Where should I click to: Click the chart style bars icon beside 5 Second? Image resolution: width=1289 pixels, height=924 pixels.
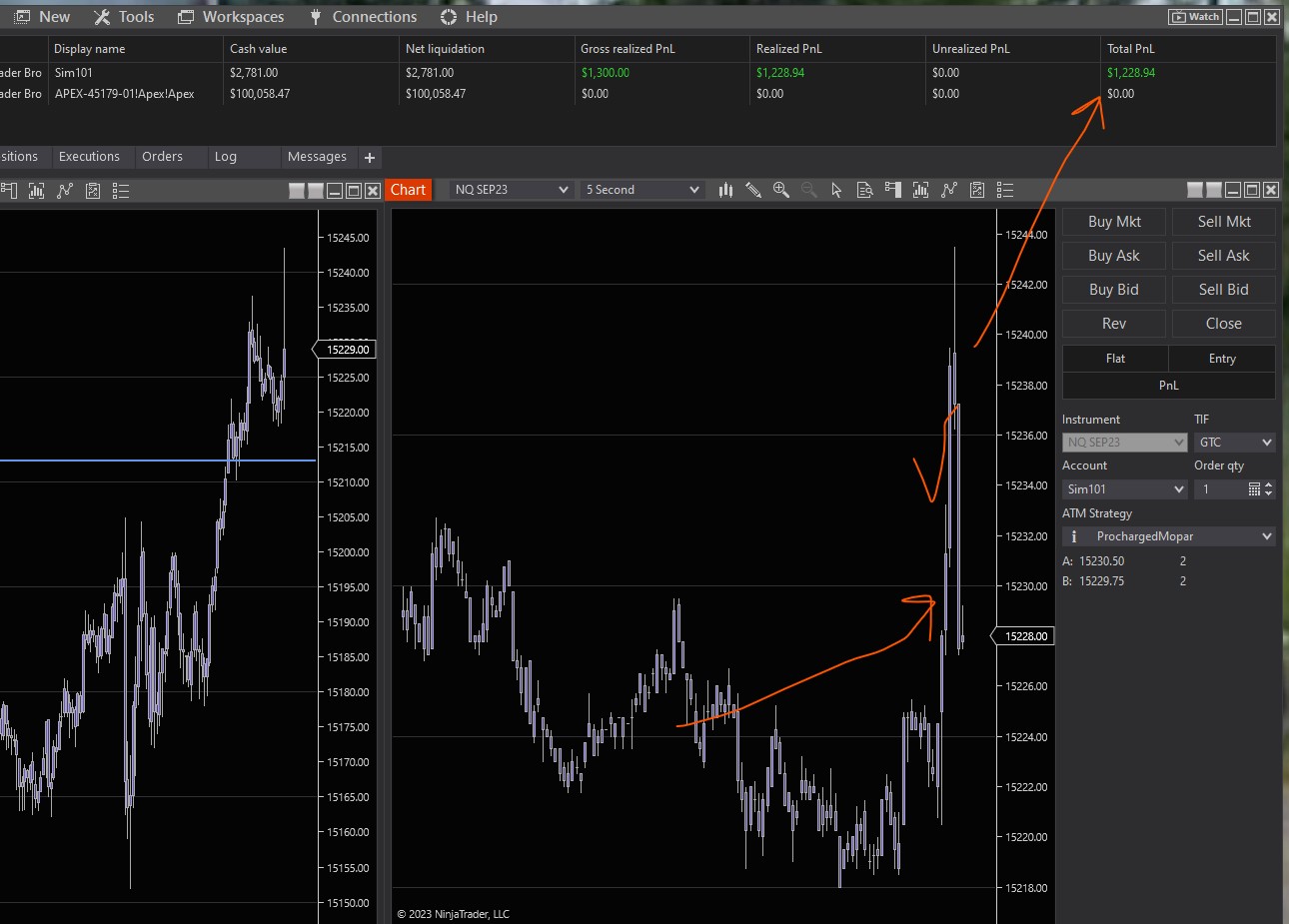point(726,190)
